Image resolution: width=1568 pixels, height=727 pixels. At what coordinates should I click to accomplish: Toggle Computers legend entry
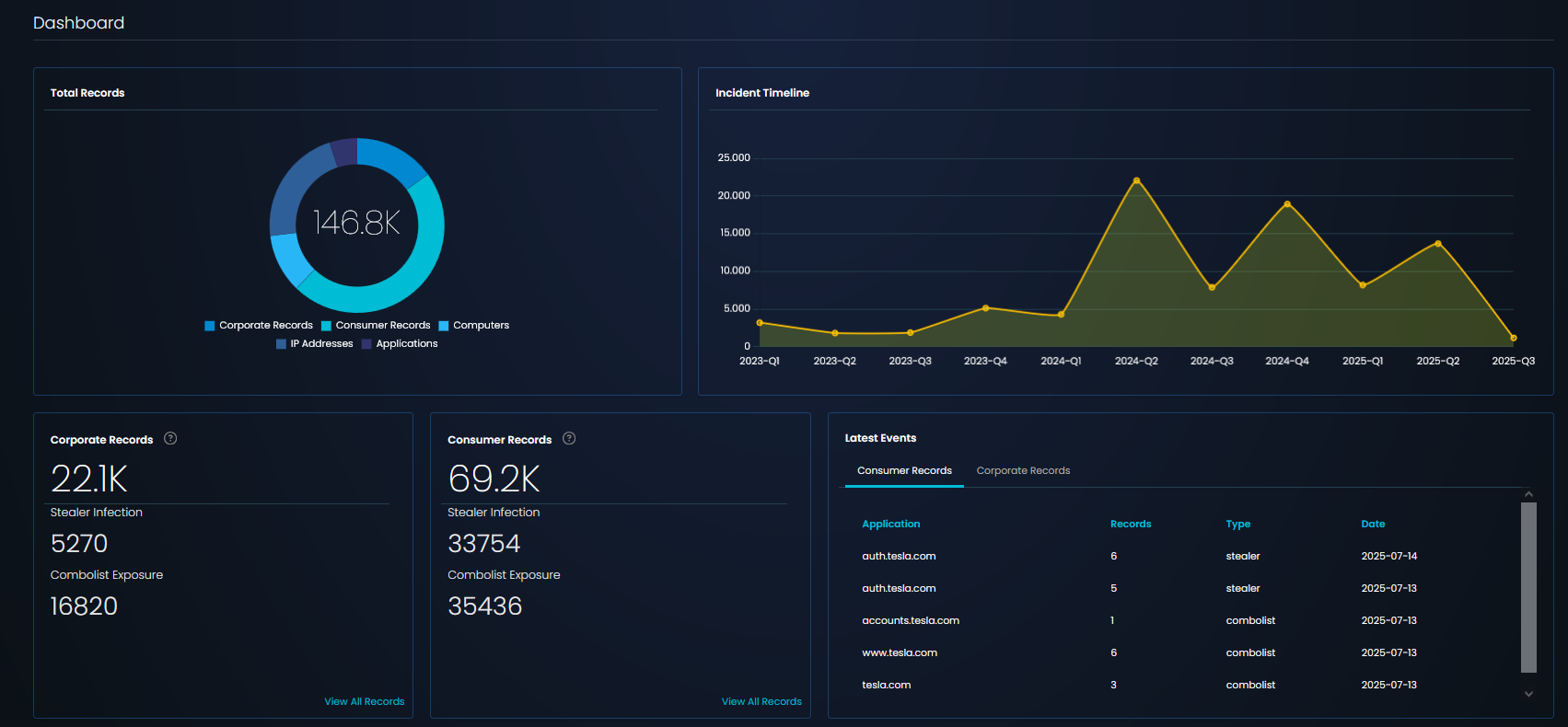474,326
